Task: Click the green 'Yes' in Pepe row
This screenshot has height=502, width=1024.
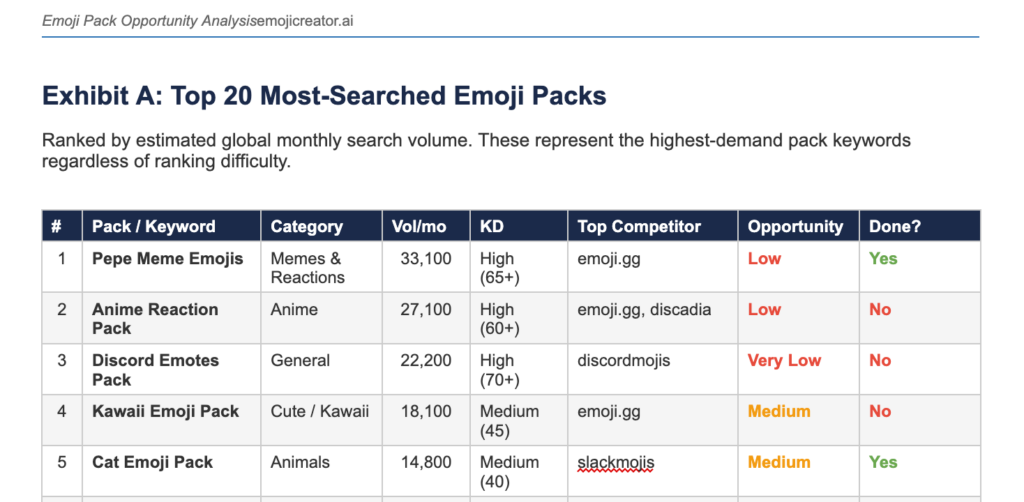Action: 883,259
